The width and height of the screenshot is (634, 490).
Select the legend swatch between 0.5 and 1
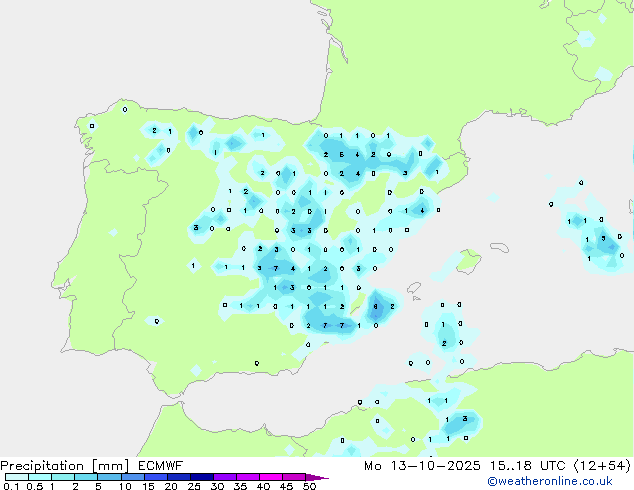tap(40, 477)
